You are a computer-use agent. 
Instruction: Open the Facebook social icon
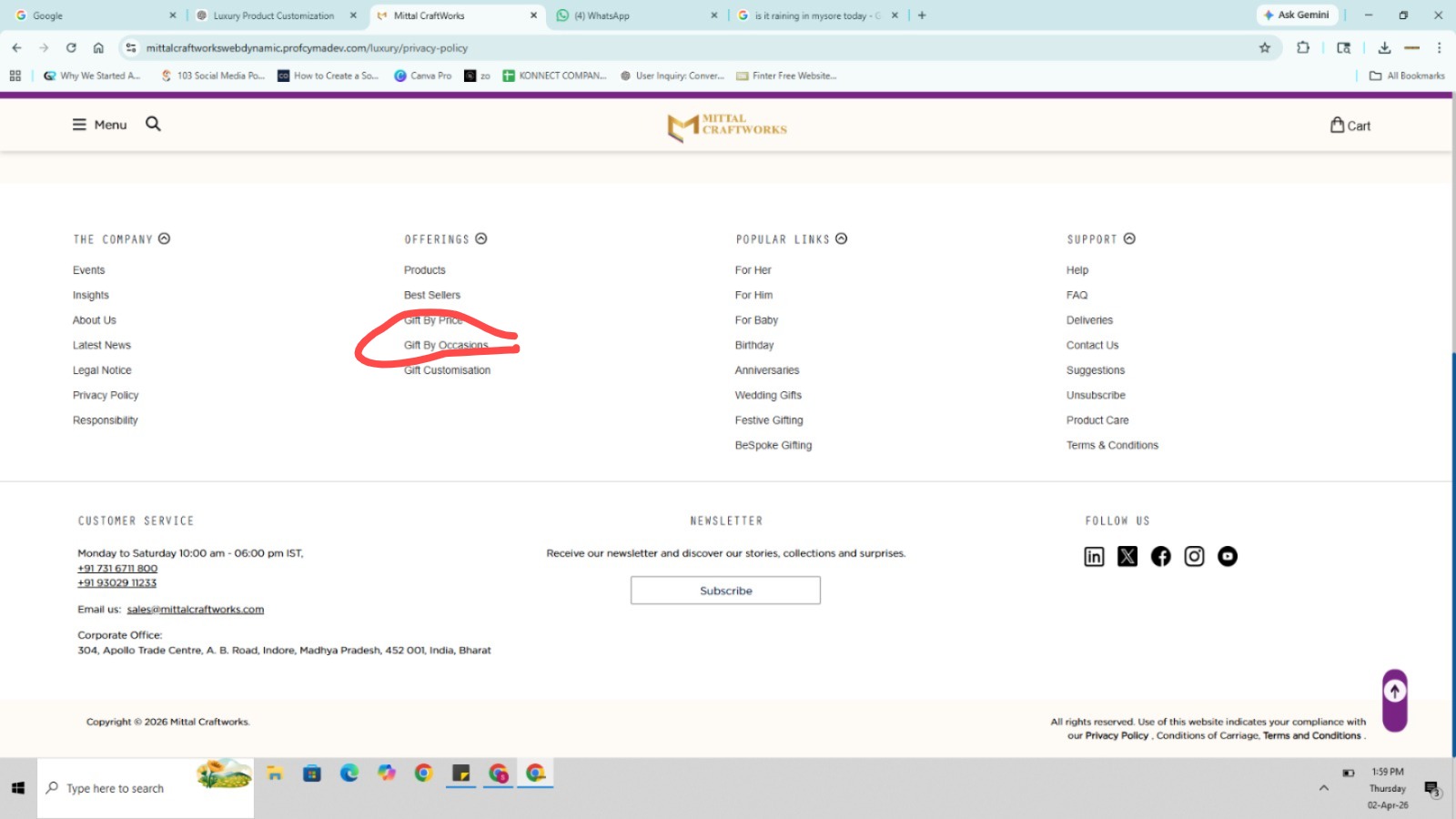pos(1161,557)
